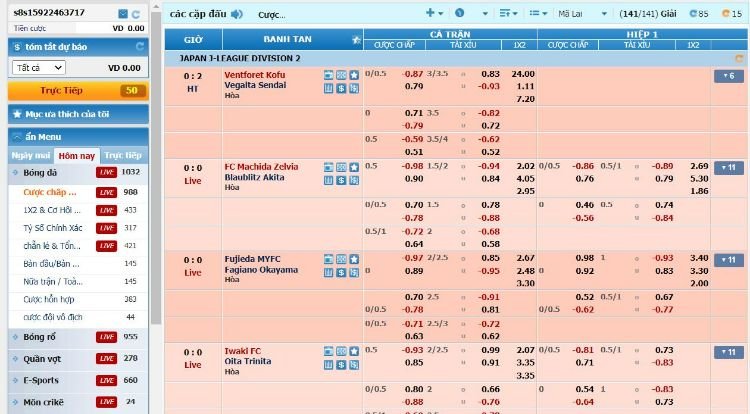Switch to the Hôm nay tab
750x414 pixels.
[x=77, y=156]
